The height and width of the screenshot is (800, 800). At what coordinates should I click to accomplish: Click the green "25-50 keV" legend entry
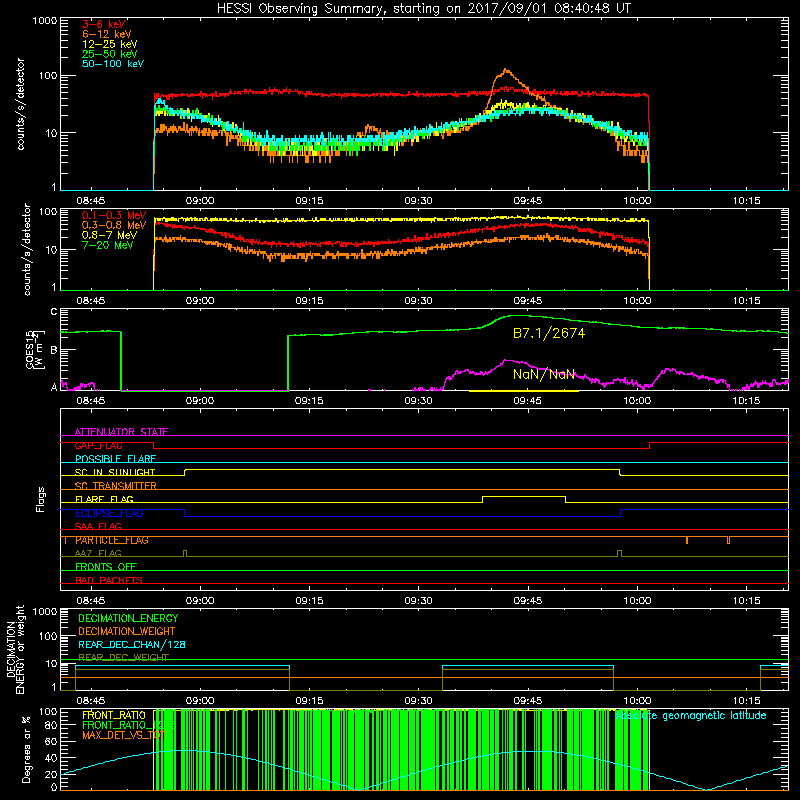(x=110, y=54)
